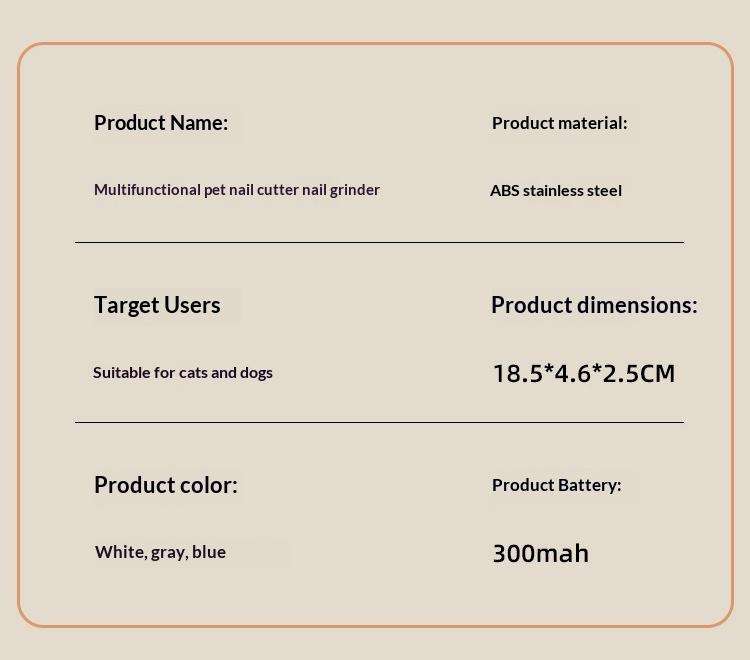Select the "Multifunctional pet nail cutter nail grinder" text

click(237, 190)
